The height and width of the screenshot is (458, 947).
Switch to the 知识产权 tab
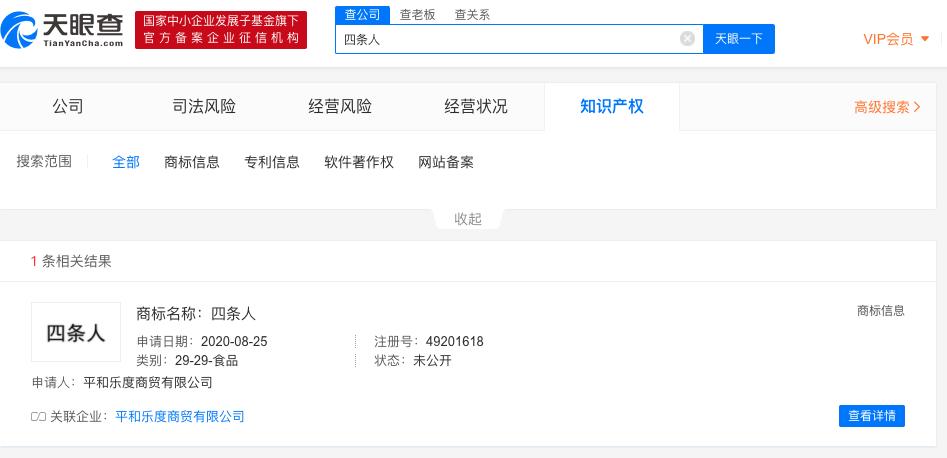[x=612, y=107]
